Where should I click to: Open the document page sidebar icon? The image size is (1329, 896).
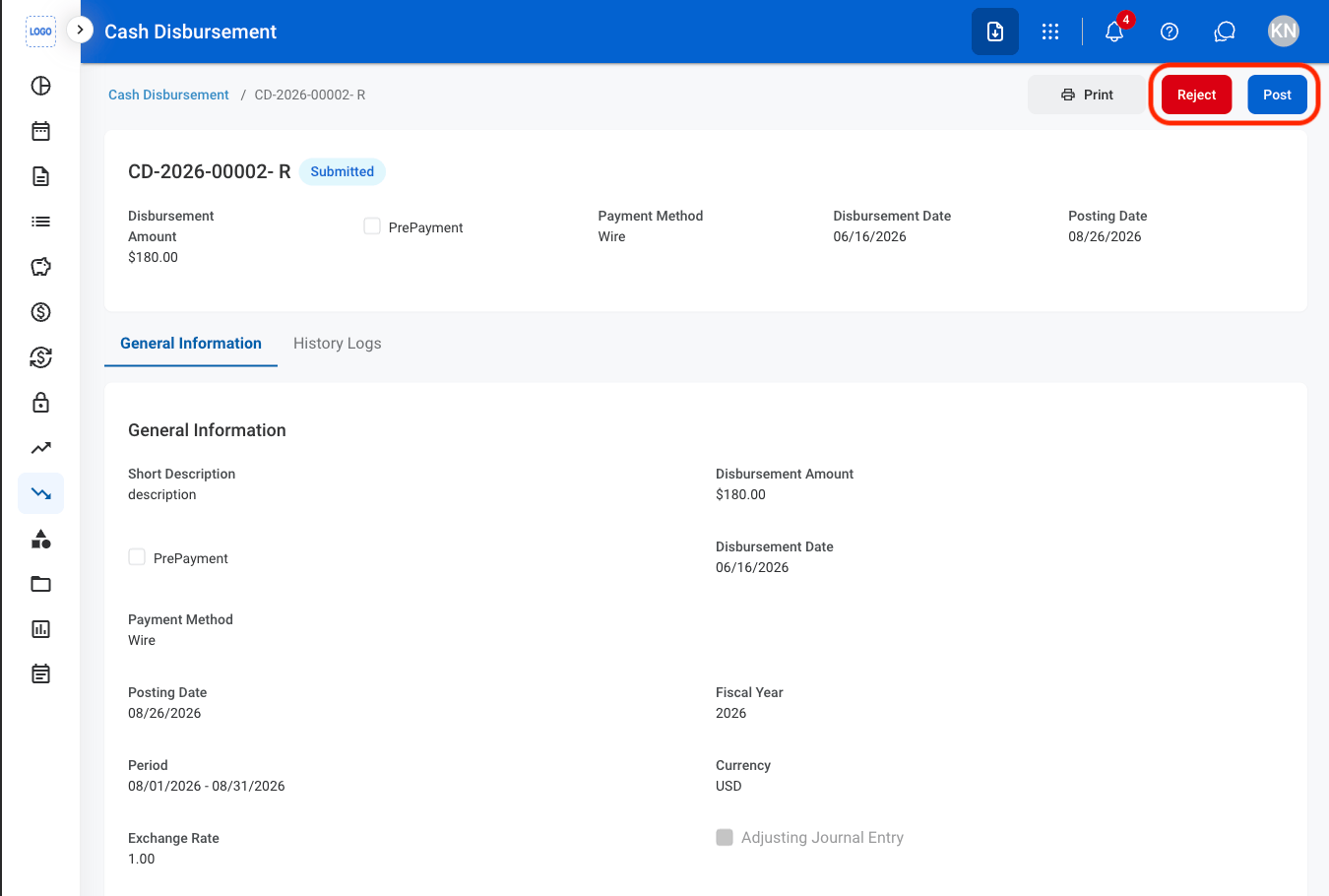[x=40, y=176]
